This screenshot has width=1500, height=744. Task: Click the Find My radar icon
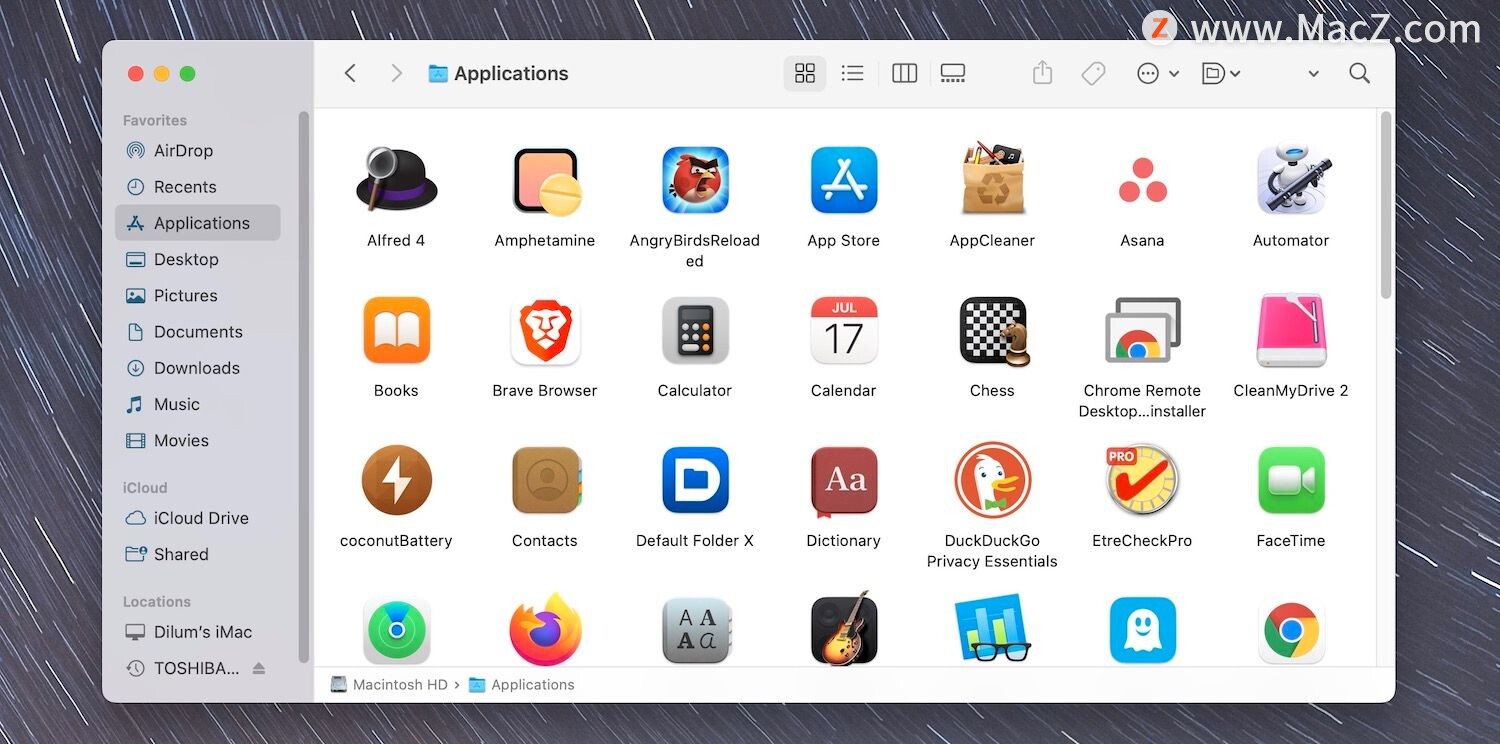pyautogui.click(x=396, y=631)
